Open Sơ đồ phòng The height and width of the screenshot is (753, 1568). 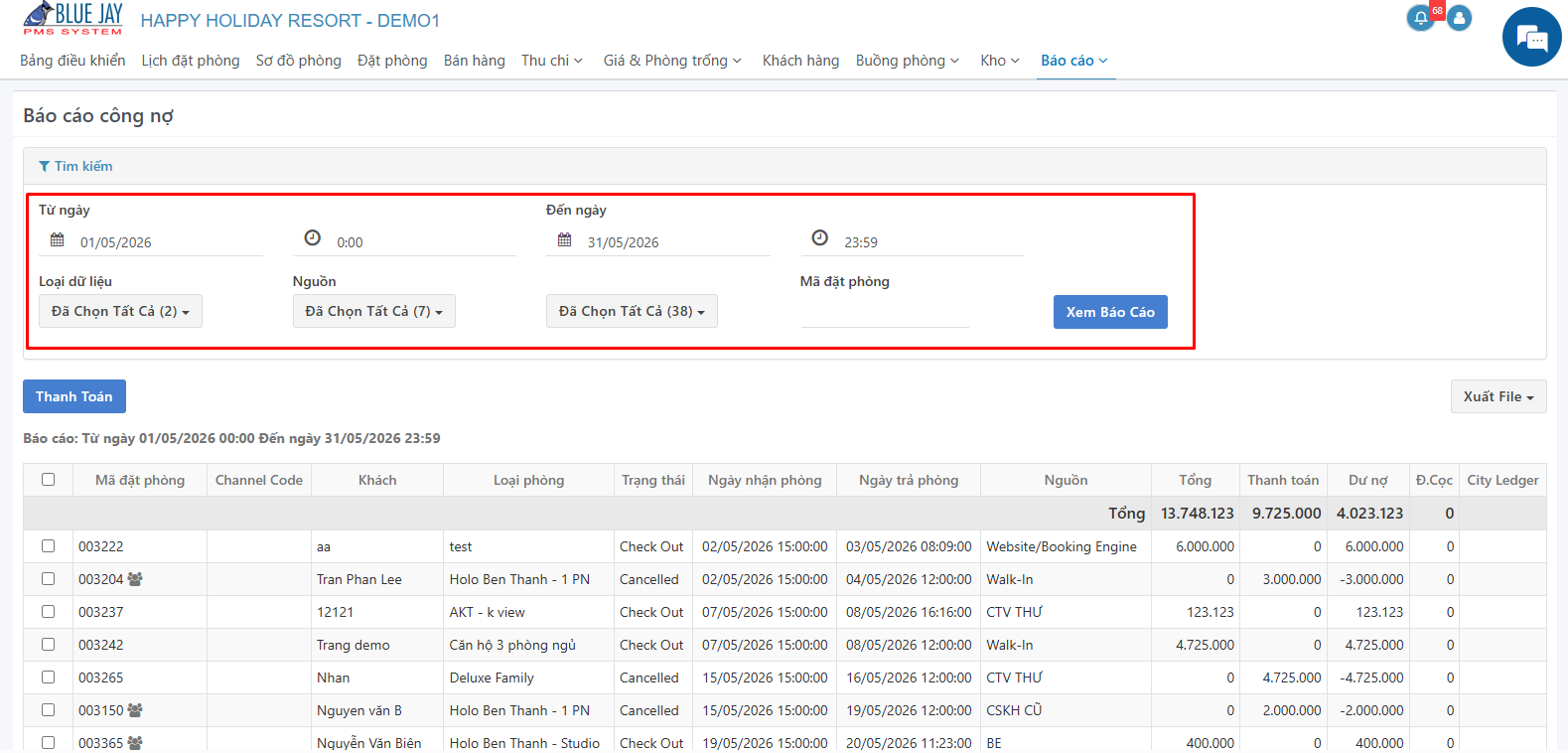(299, 61)
